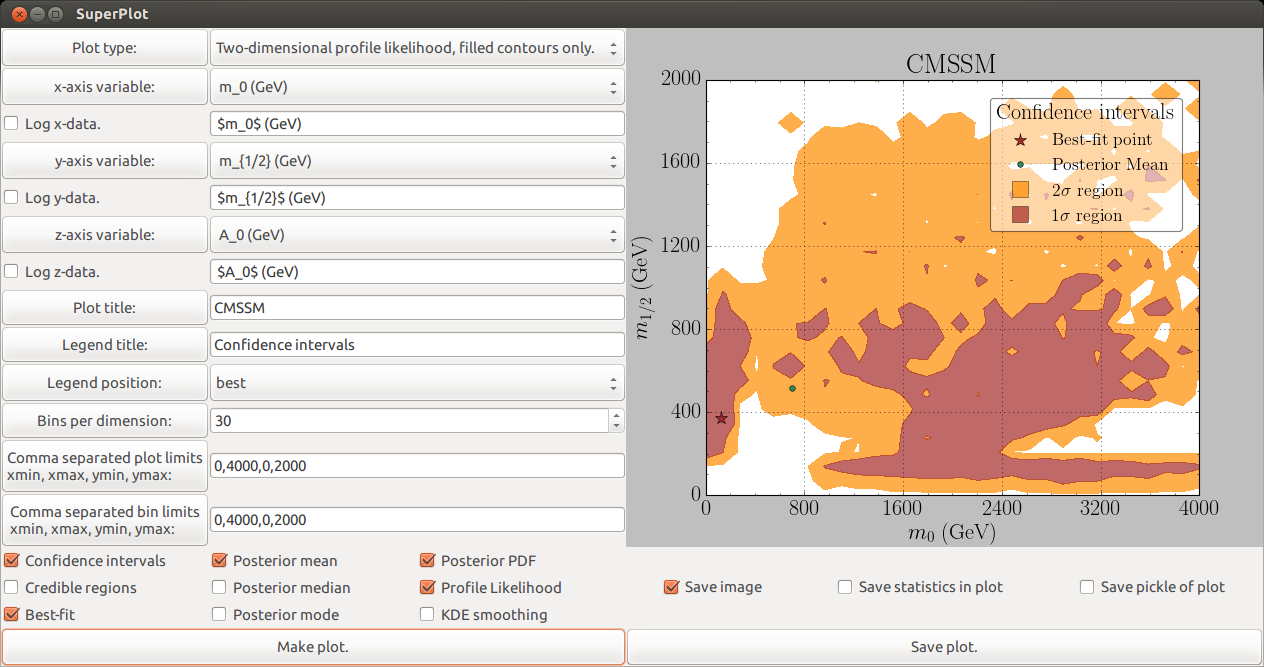Edit the y-axis label field '$m_{1/2}$ (GeV)'
This screenshot has height=667, width=1264.
417,198
